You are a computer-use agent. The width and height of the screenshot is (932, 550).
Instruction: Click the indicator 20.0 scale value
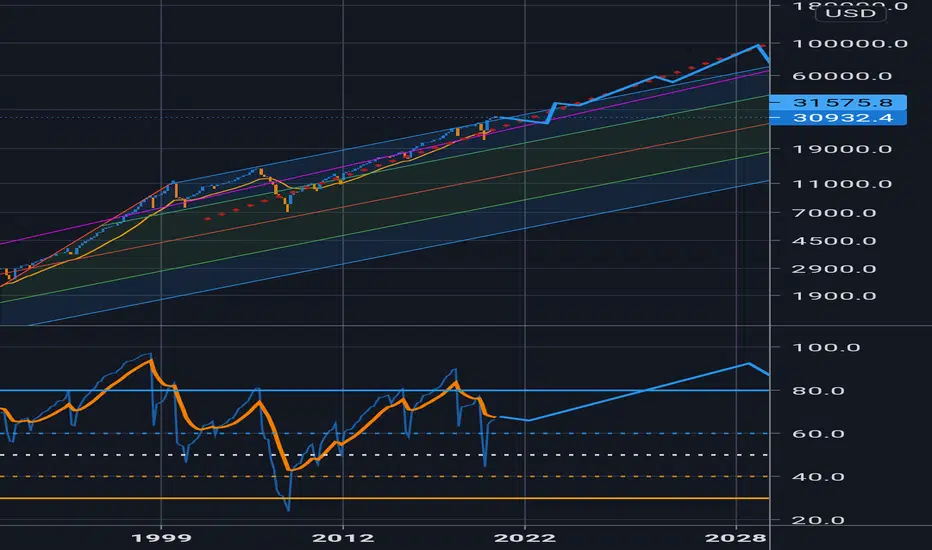tap(818, 520)
